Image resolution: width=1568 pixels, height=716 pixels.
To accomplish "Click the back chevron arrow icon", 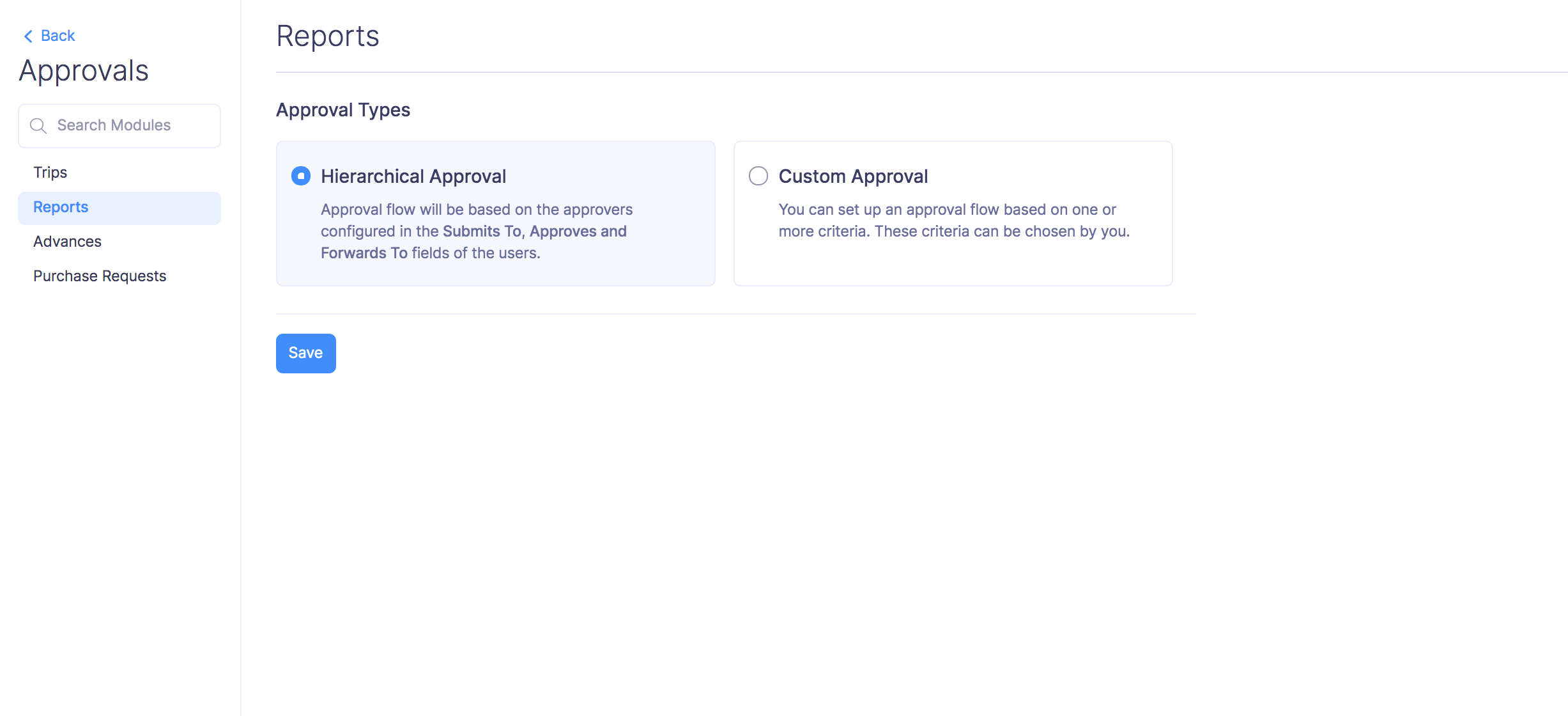I will (x=27, y=36).
